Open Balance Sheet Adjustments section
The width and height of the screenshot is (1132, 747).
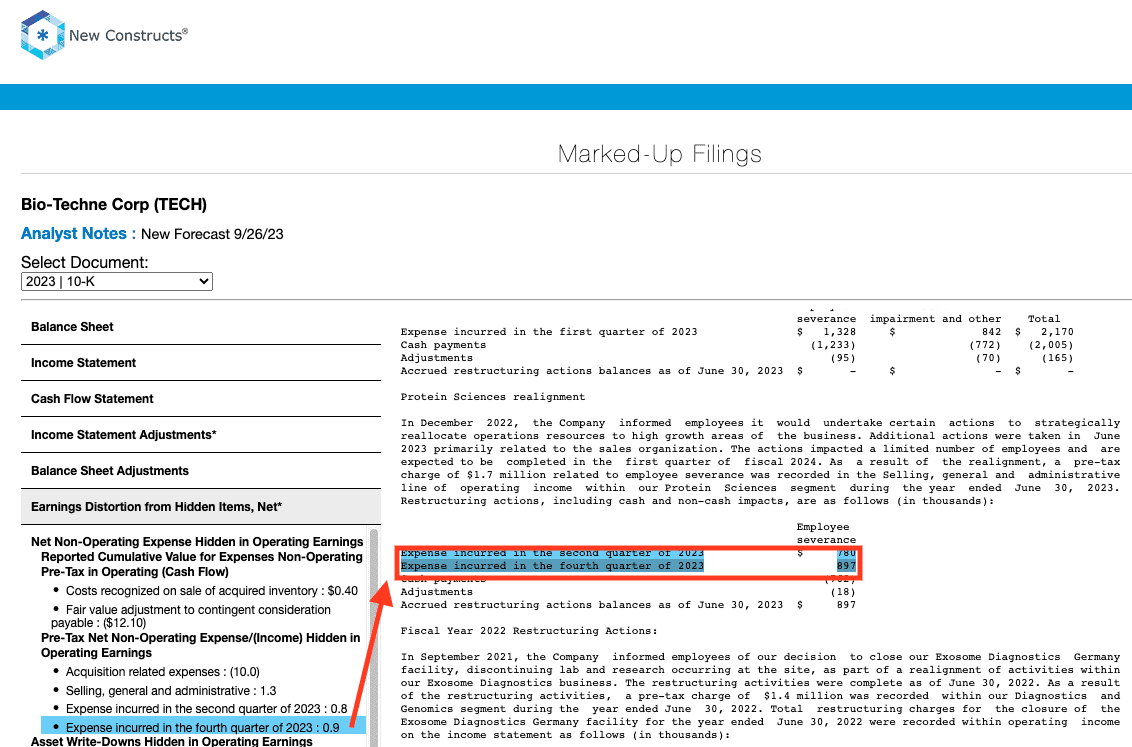tap(201, 471)
